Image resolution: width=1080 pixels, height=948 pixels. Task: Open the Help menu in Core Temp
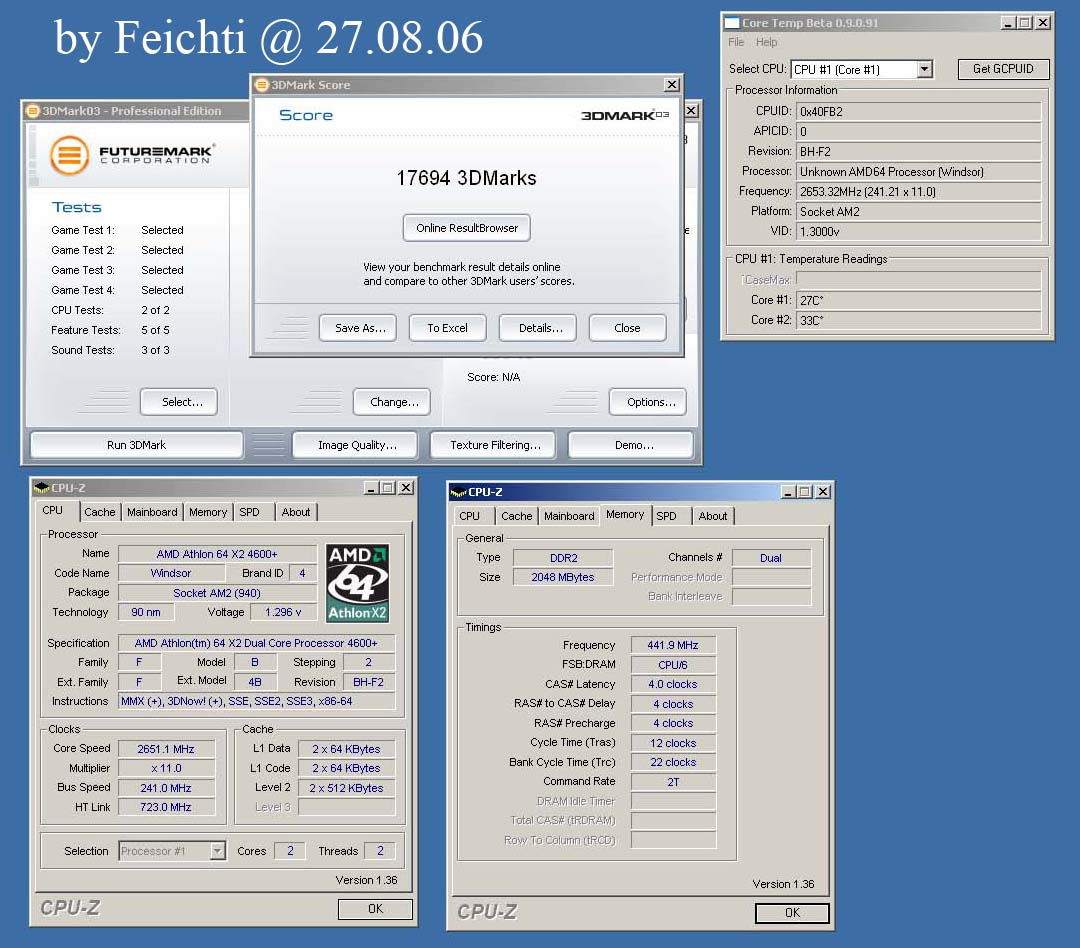[x=767, y=42]
